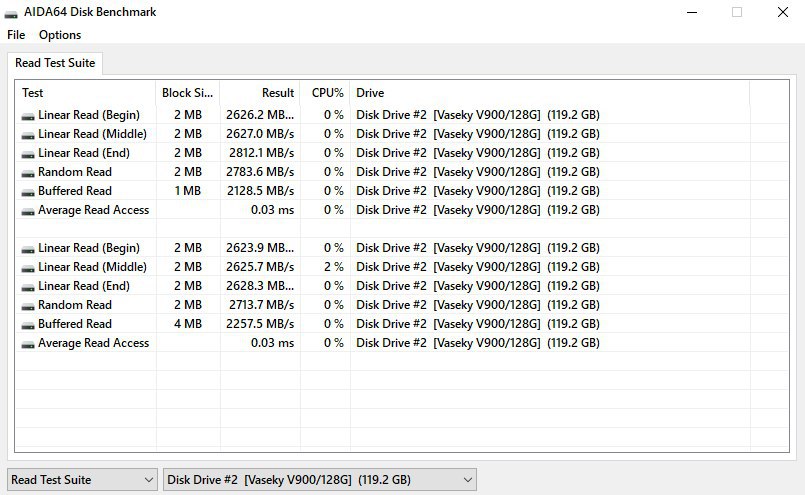The height and width of the screenshot is (495, 805).
Task: Click Drive cell text in the 2257.5 MB/s row
Action: (x=478, y=323)
